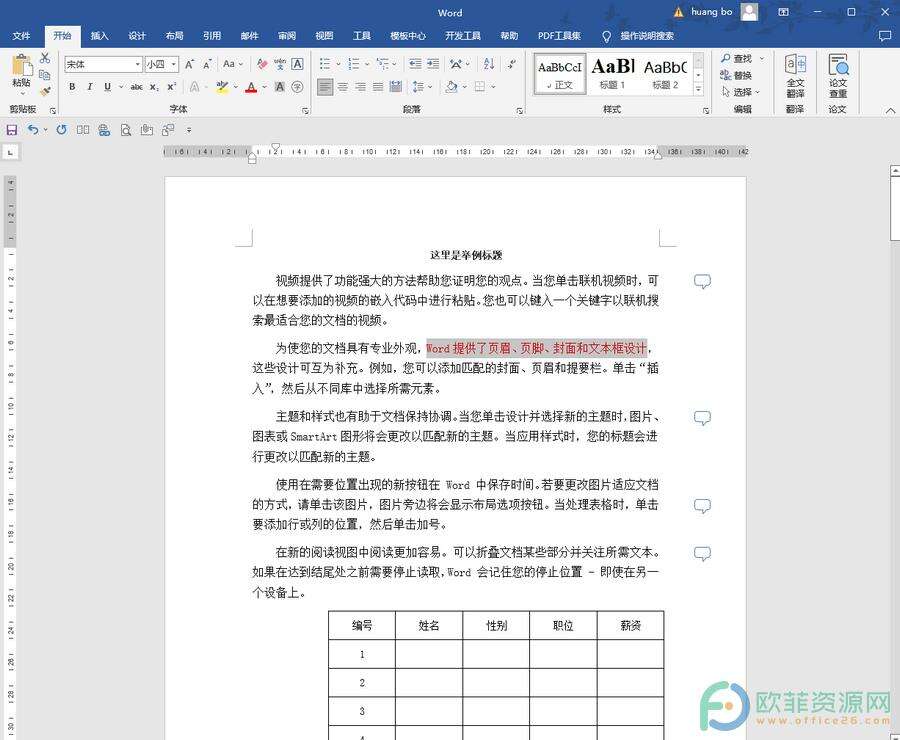900x740 pixels.
Task: Switch to the 插入 (Insert) tab
Action: [99, 36]
